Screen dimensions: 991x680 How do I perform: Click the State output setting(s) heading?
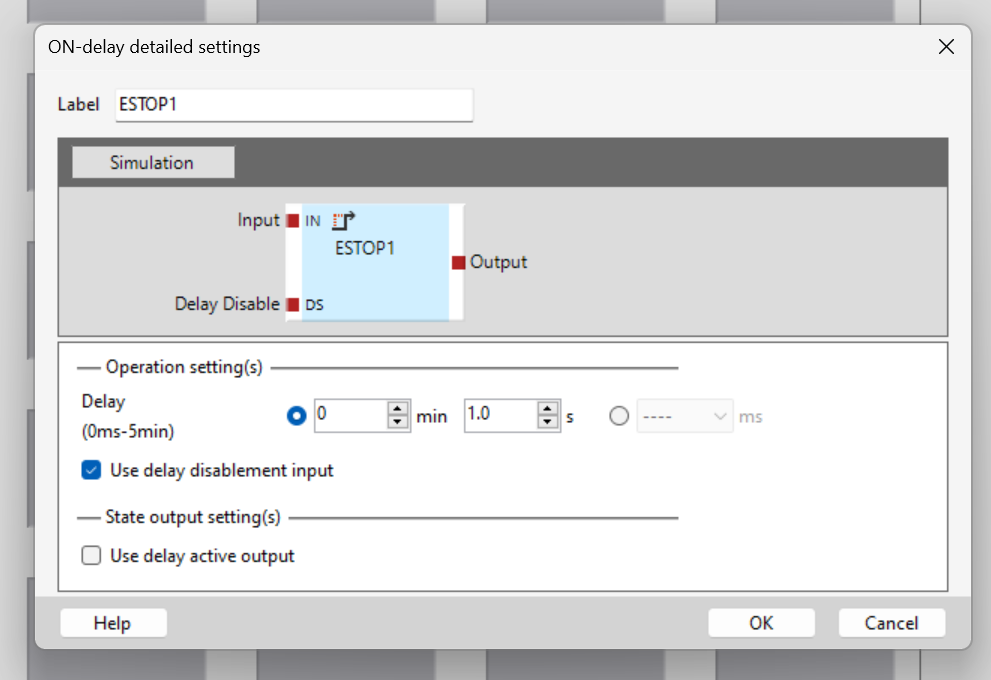(193, 517)
